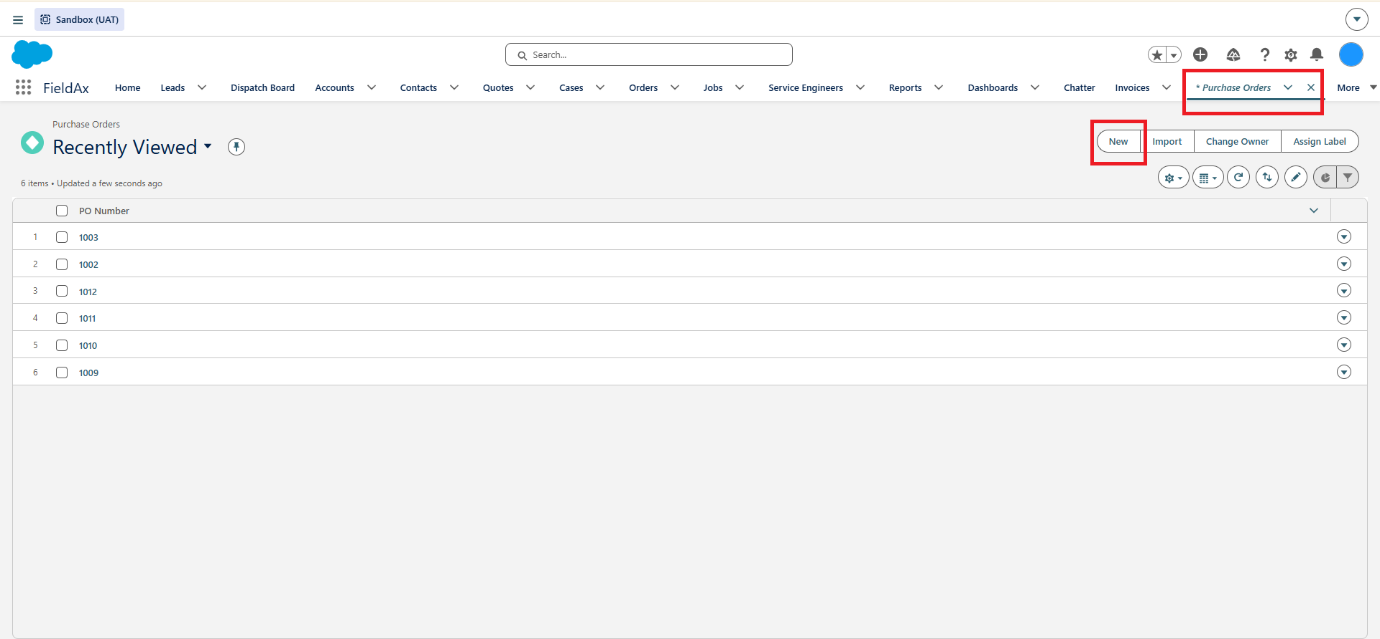Image resolution: width=1380 pixels, height=639 pixels.
Task: Click the New purchase order button
Action: tap(1118, 142)
